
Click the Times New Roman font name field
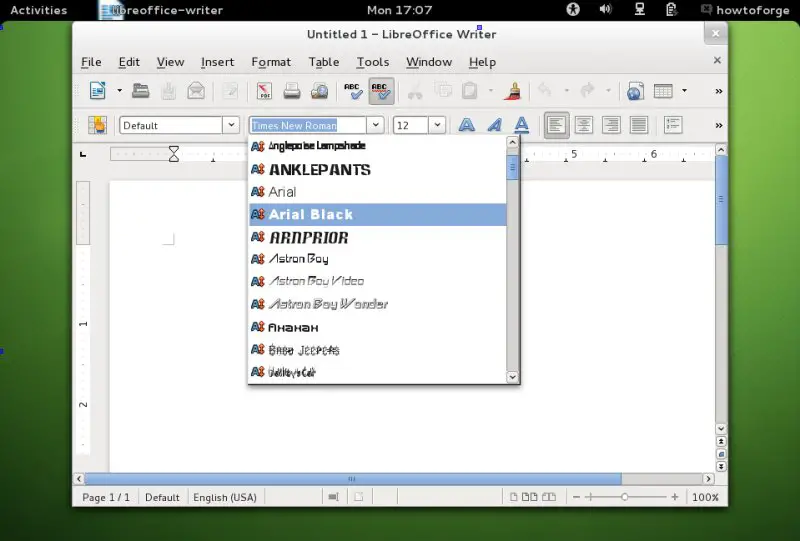coord(308,125)
